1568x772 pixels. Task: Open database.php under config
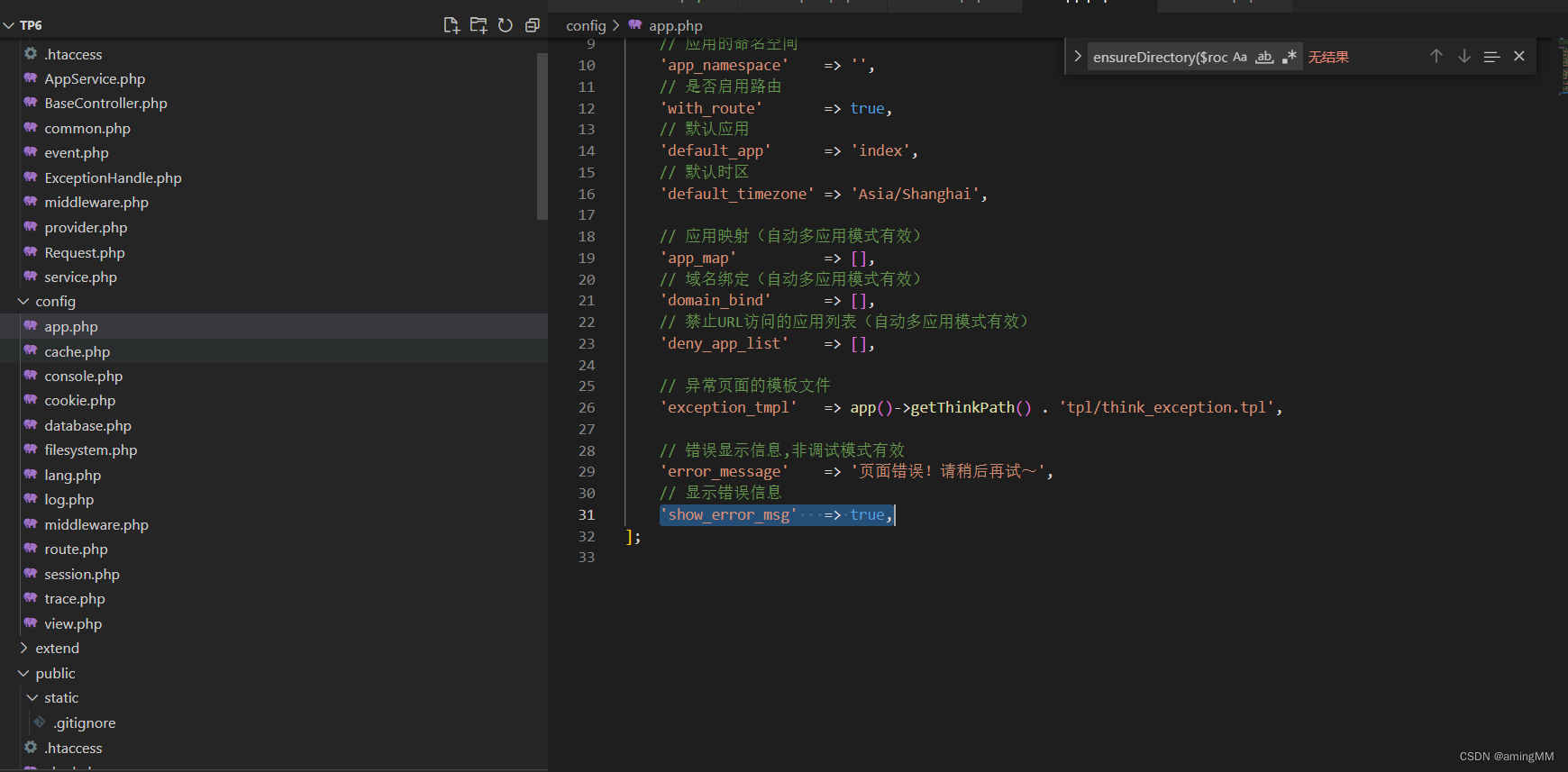[x=87, y=425]
